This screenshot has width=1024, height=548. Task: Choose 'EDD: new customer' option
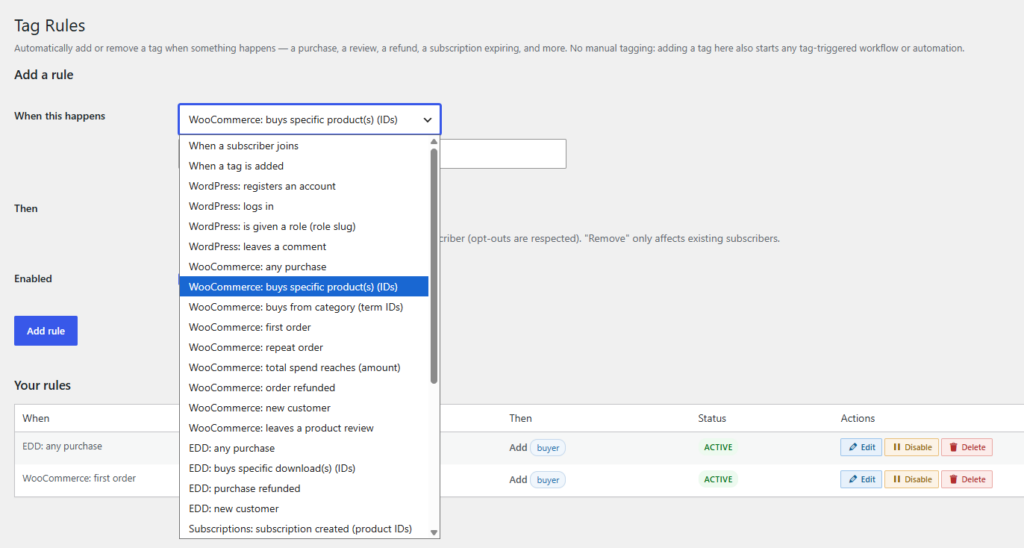point(304,509)
